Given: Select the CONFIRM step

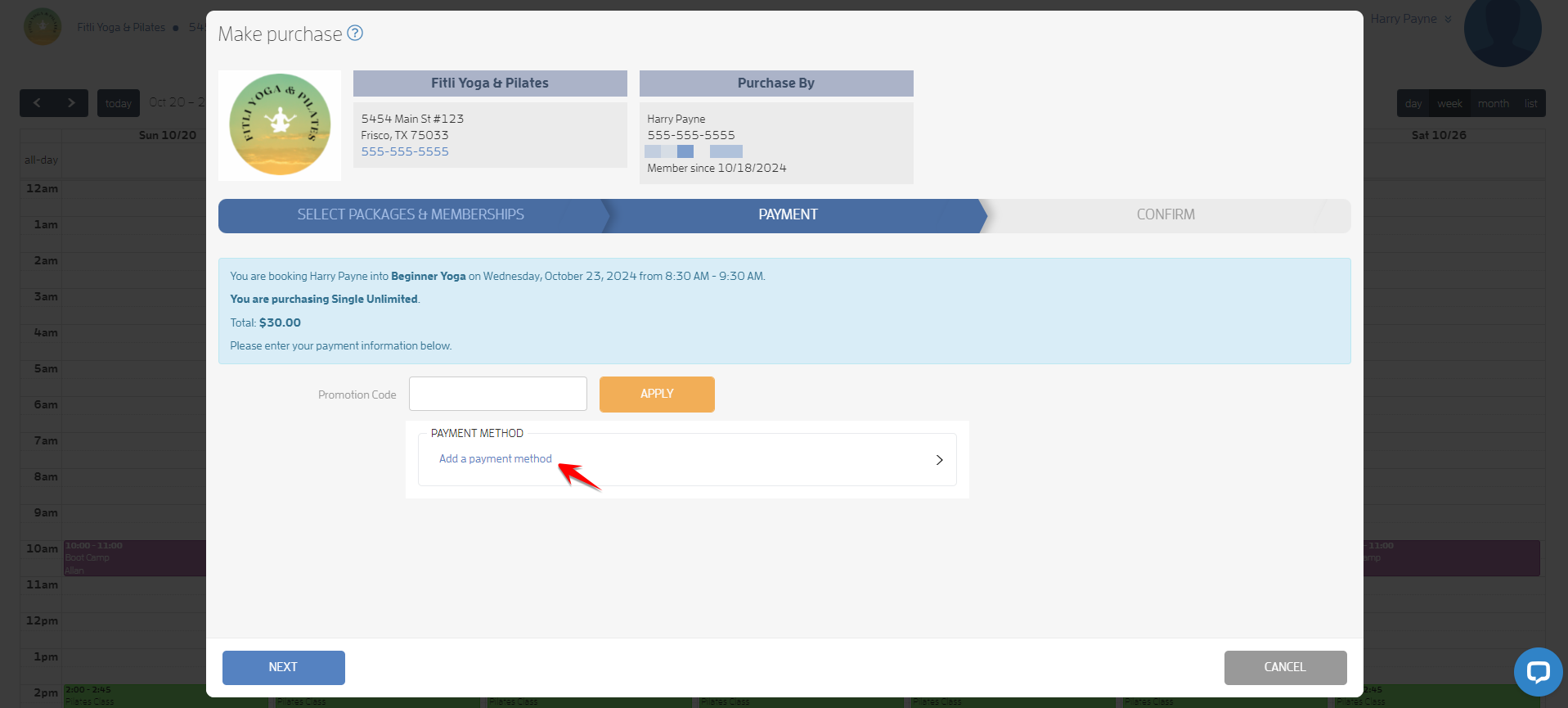Looking at the screenshot, I should pyautogui.click(x=1166, y=215).
